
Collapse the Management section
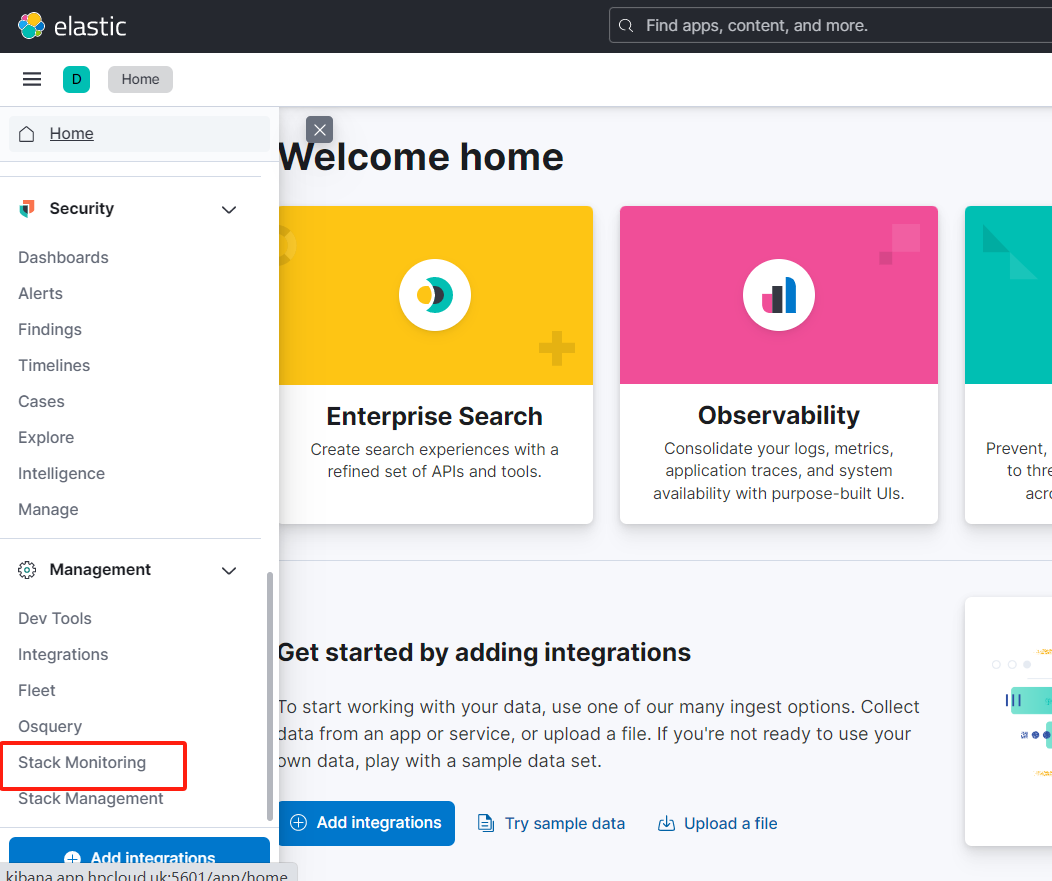pyautogui.click(x=228, y=570)
